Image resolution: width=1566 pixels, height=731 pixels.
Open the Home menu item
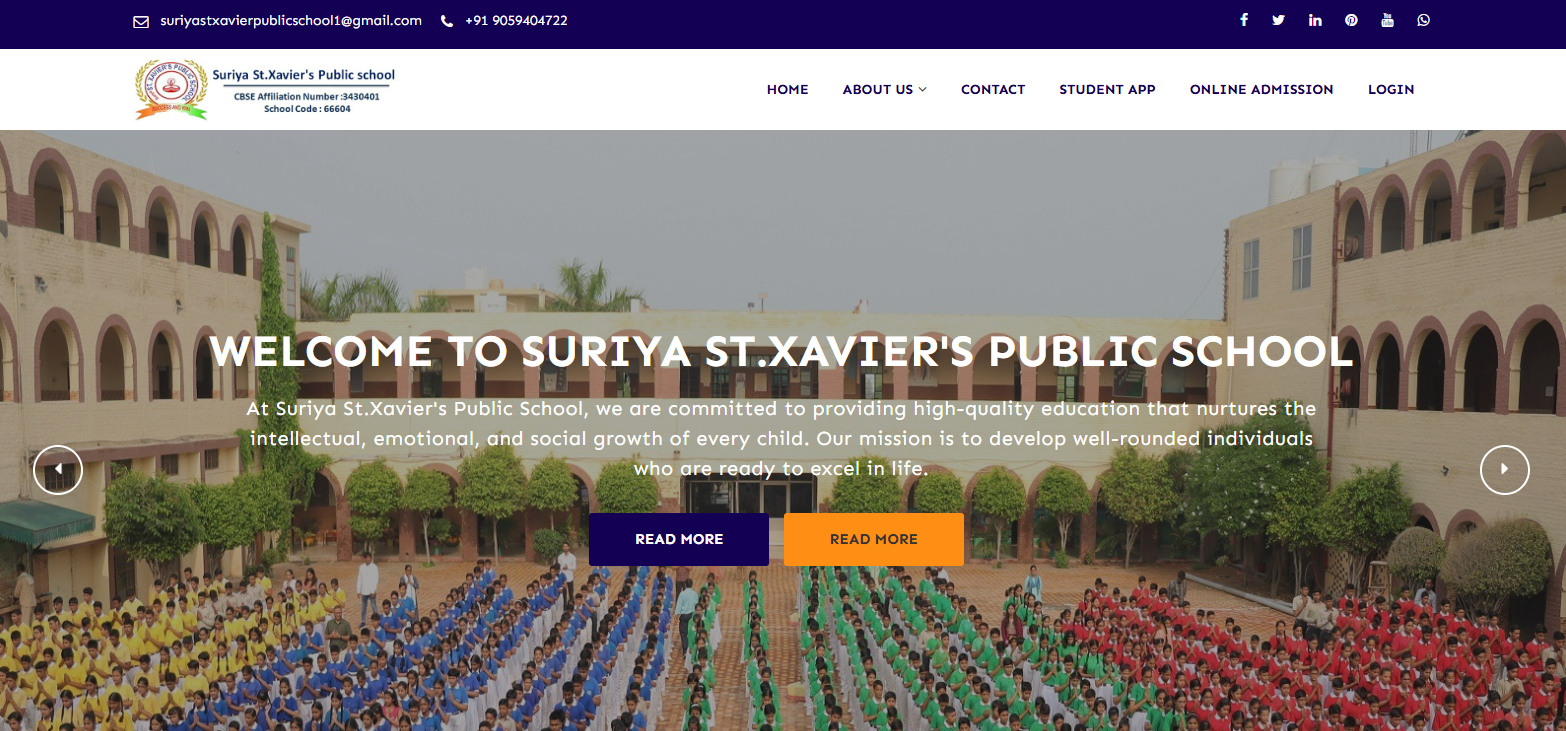pyautogui.click(x=788, y=90)
